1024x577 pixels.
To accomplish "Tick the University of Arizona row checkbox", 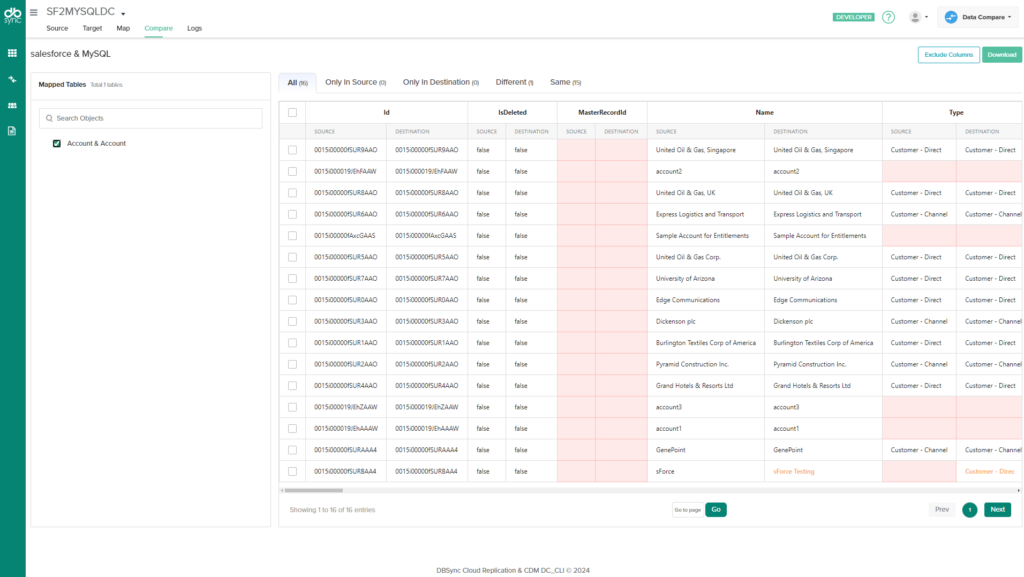I will [x=293, y=279].
